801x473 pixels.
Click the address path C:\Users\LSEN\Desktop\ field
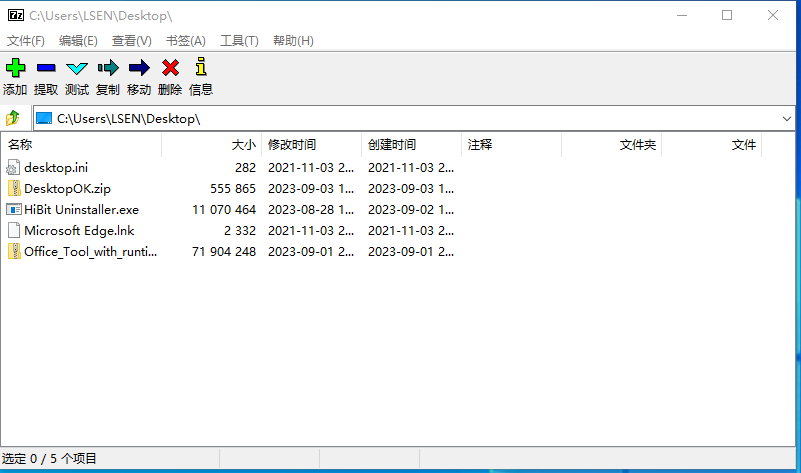point(414,119)
